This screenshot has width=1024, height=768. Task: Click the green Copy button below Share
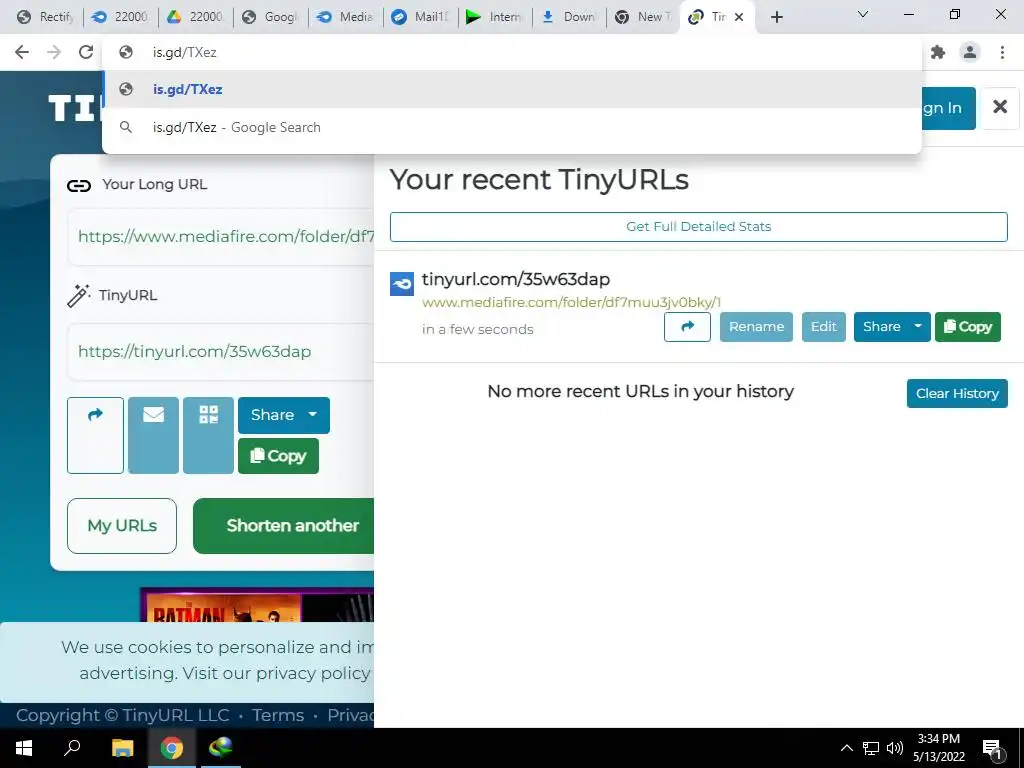278,456
